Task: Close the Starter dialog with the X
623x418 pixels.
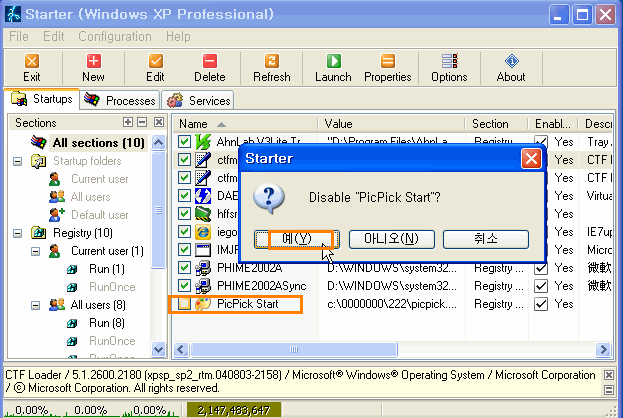Action: click(x=531, y=159)
